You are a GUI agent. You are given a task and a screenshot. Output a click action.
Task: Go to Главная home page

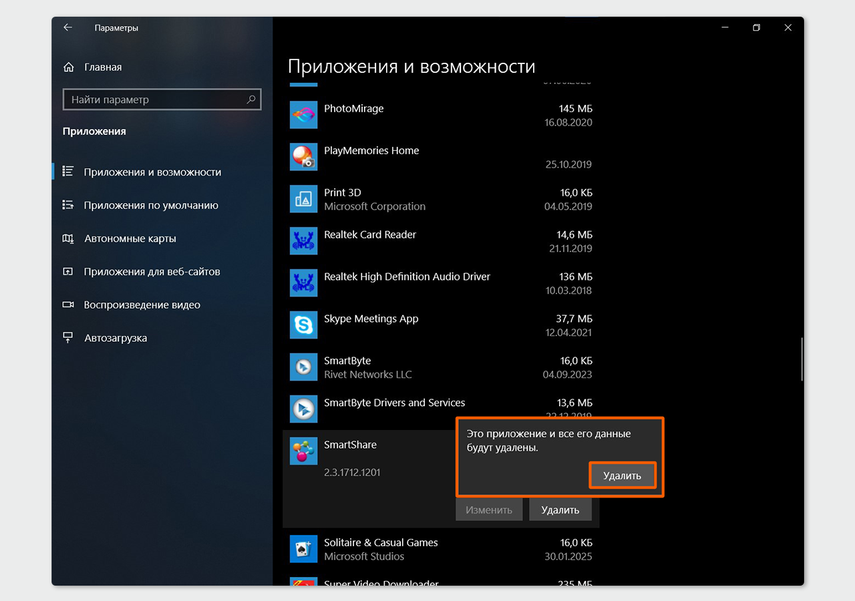102,67
